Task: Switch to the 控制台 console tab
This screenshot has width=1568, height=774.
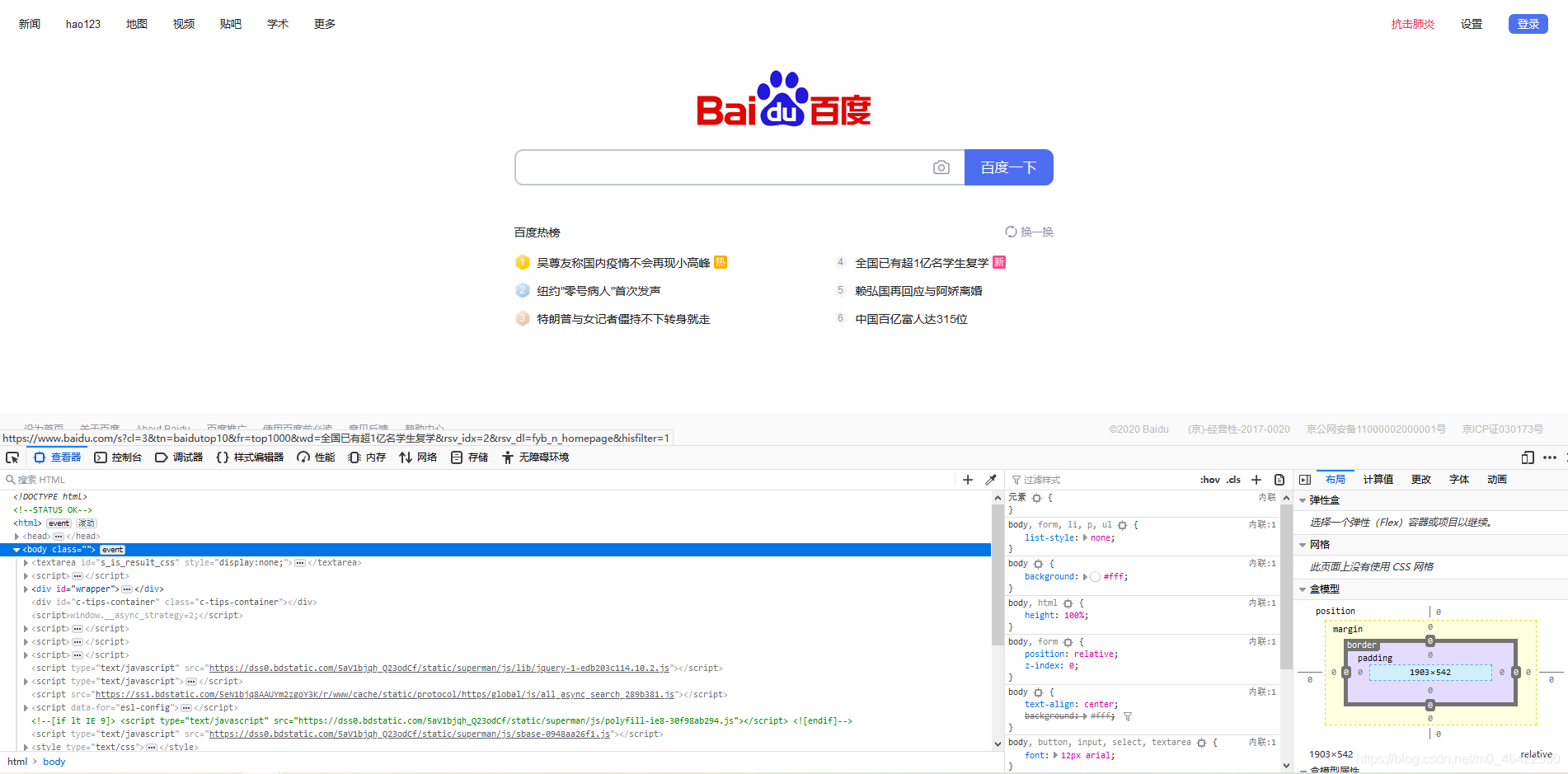Action: [x=118, y=457]
